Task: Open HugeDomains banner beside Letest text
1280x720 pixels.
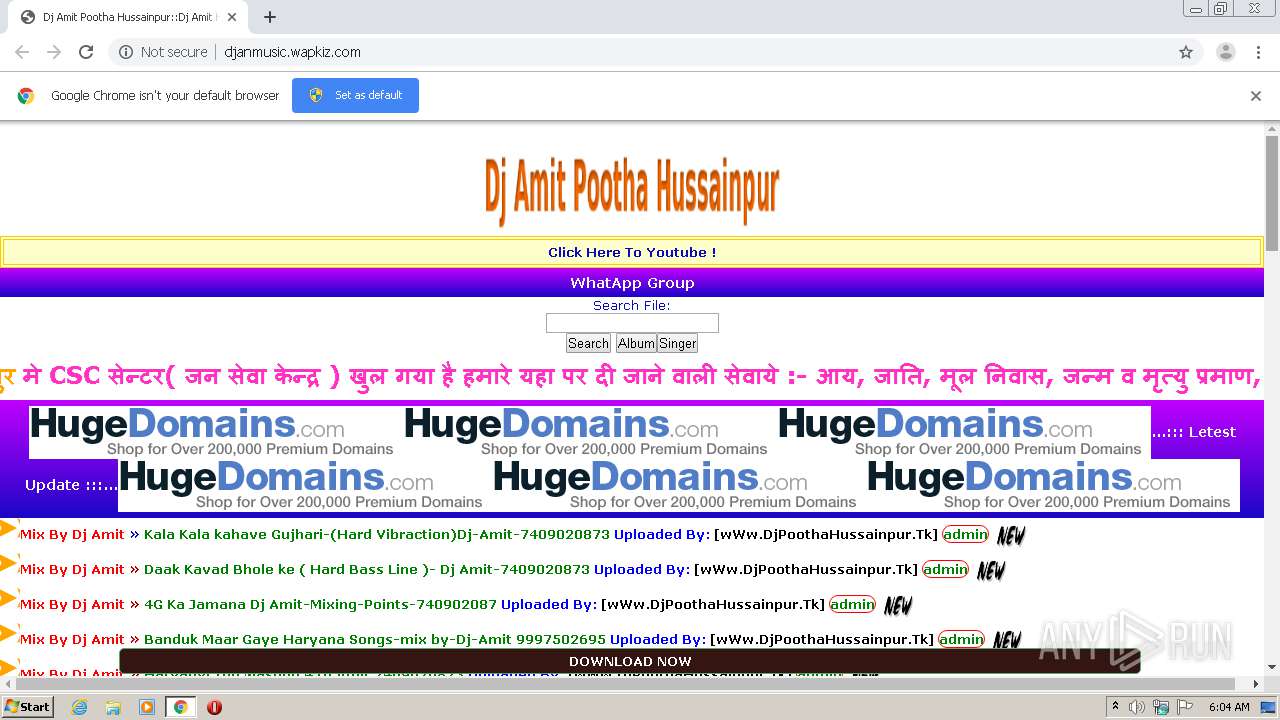Action: coord(964,432)
